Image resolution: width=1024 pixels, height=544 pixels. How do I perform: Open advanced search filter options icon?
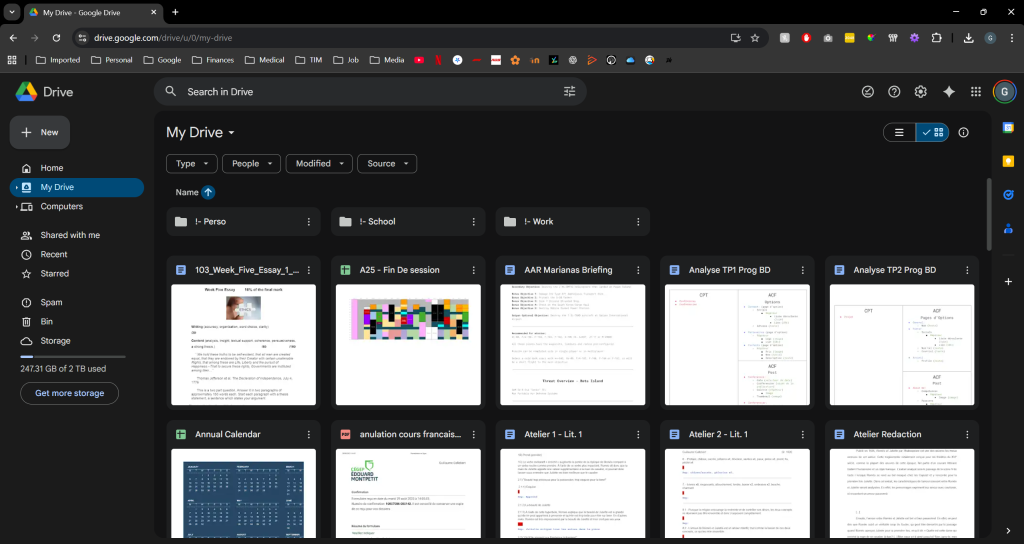click(570, 92)
